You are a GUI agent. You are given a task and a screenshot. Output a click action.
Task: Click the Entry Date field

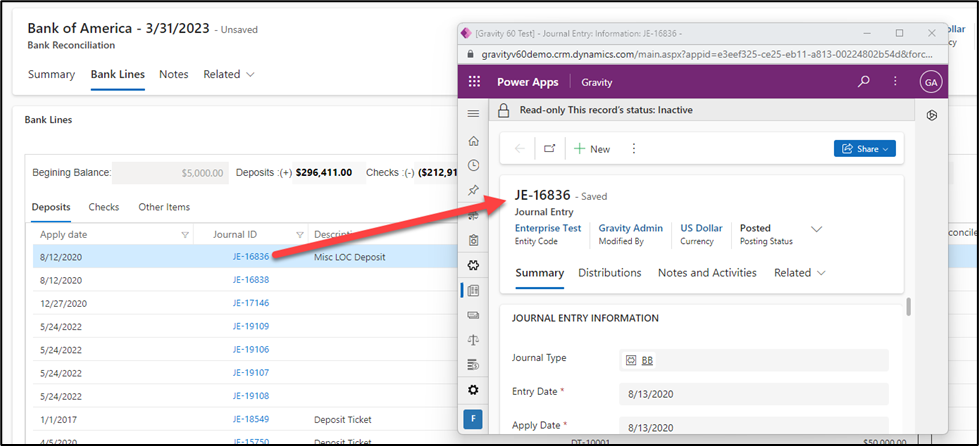point(754,394)
